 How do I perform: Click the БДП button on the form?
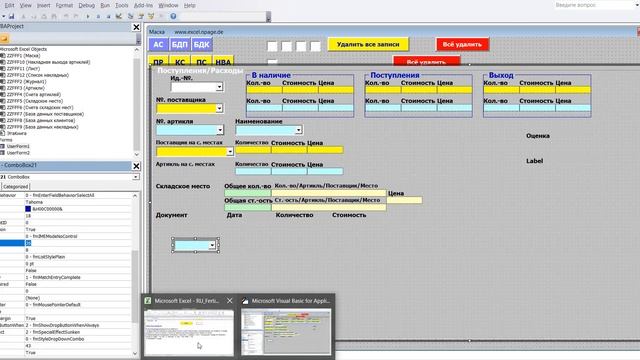tap(180, 44)
